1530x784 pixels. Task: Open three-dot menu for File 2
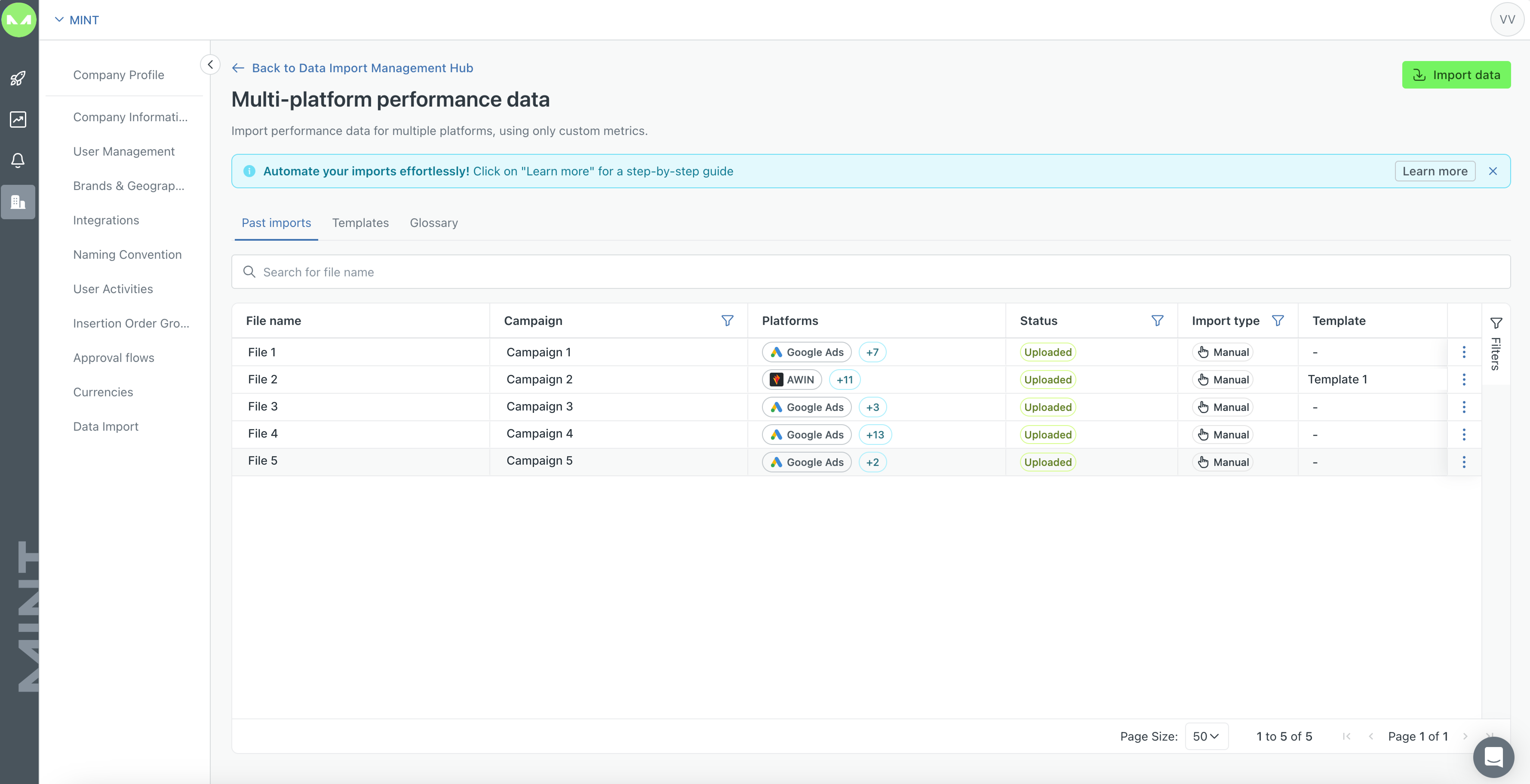[1464, 379]
